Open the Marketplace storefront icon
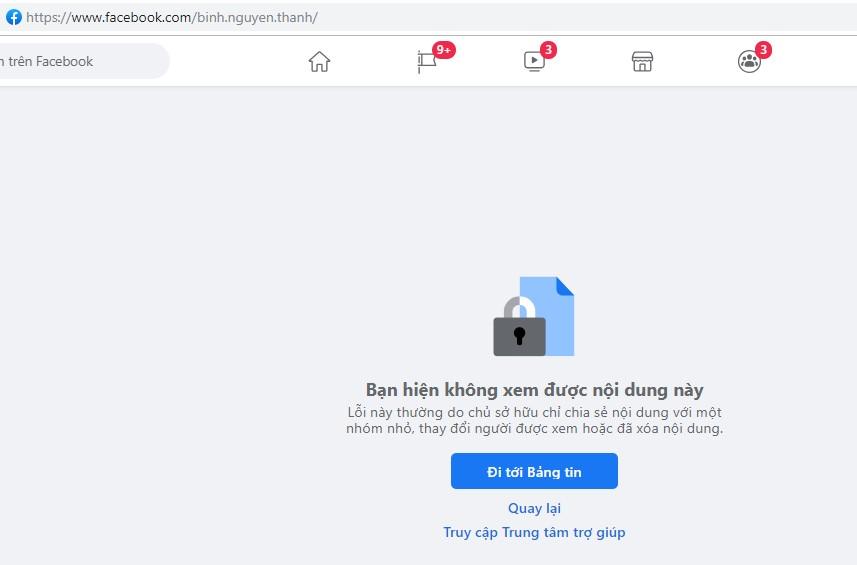The height and width of the screenshot is (565, 857). 642,61
